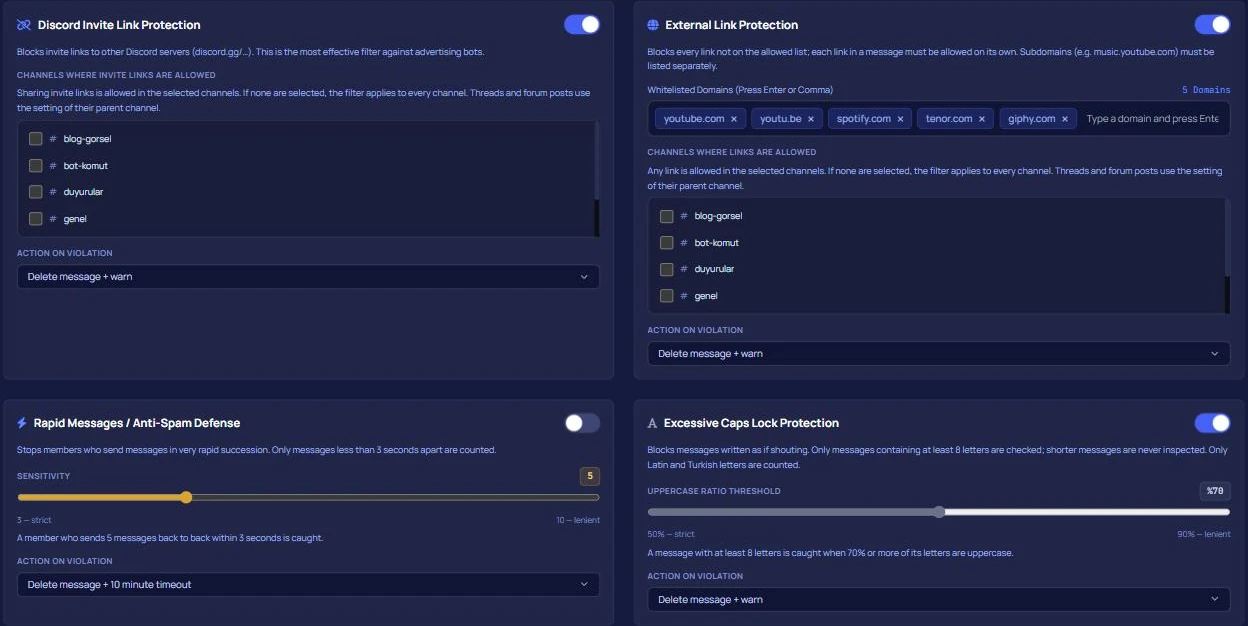Check blog-gorsel in invite links allowed channels
The width and height of the screenshot is (1248, 626).
(36, 139)
